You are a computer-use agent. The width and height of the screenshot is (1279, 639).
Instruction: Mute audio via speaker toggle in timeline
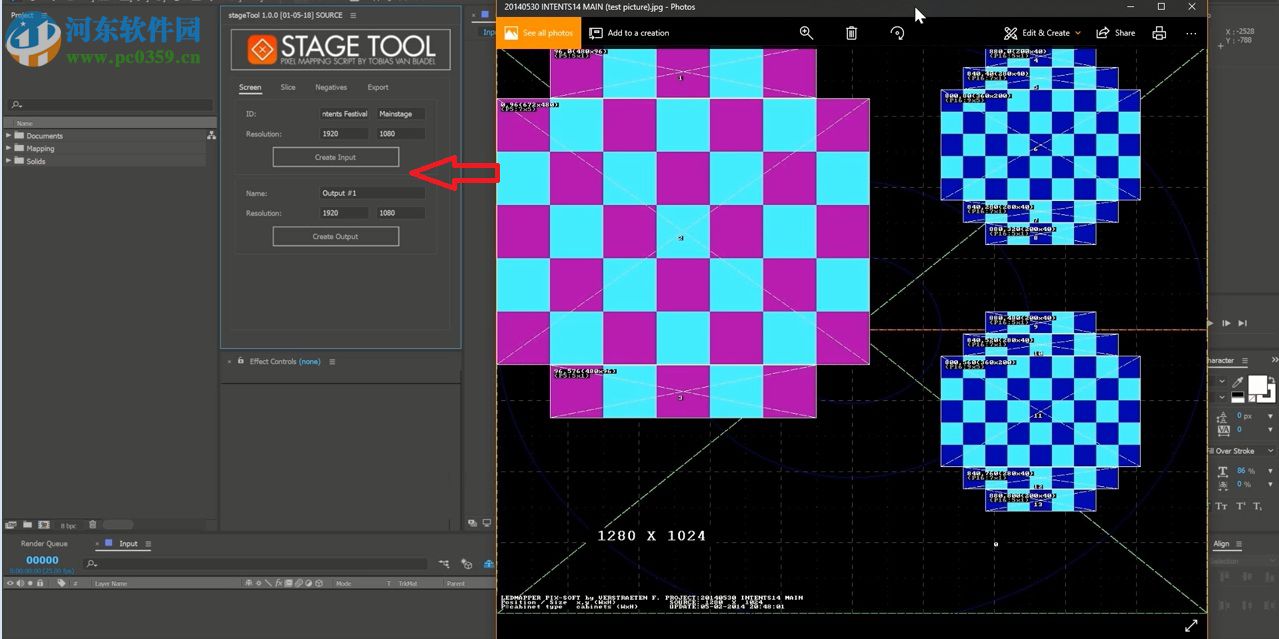pyautogui.click(x=20, y=583)
